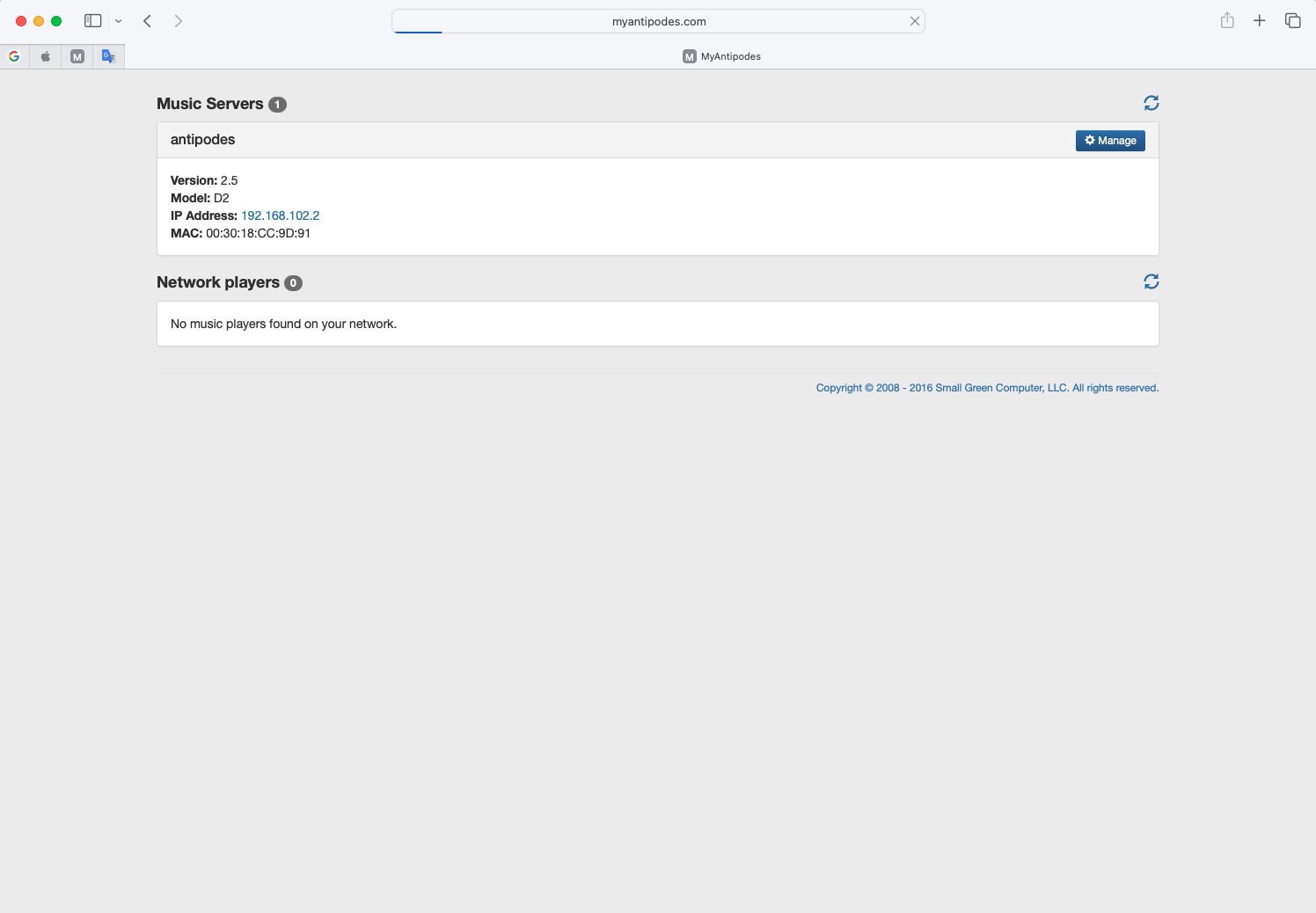Switch to the Google Translate pinned tab
The height and width of the screenshot is (913, 1316).
[x=108, y=56]
